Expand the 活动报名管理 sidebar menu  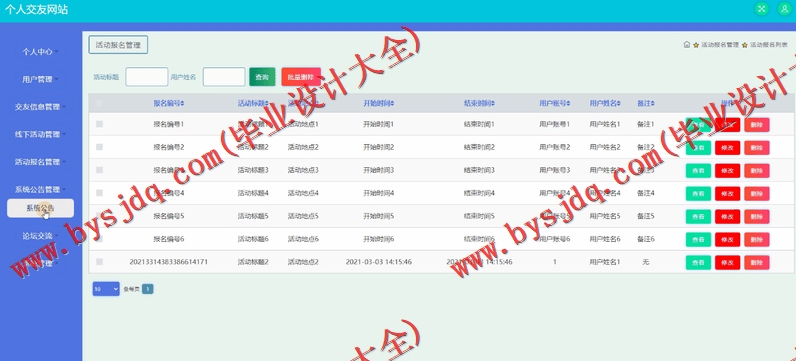coord(41,162)
